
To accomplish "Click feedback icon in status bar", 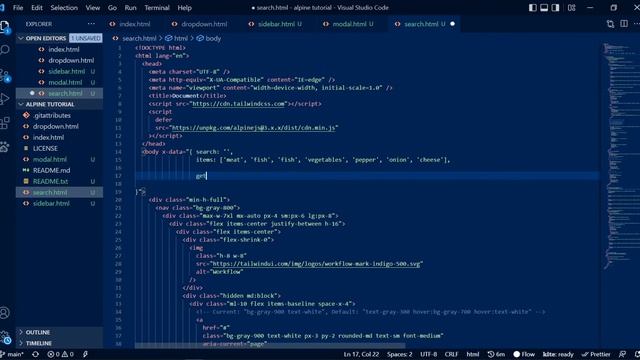I will tap(622, 354).
